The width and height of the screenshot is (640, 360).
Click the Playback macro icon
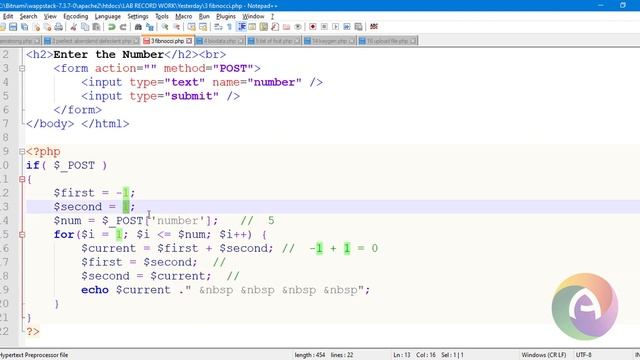pos(336,27)
